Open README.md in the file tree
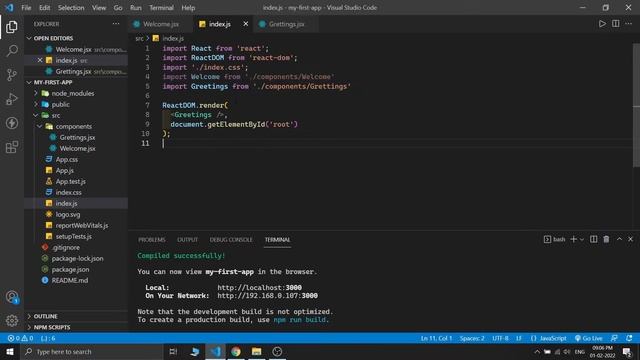The image size is (640, 360). 69,280
